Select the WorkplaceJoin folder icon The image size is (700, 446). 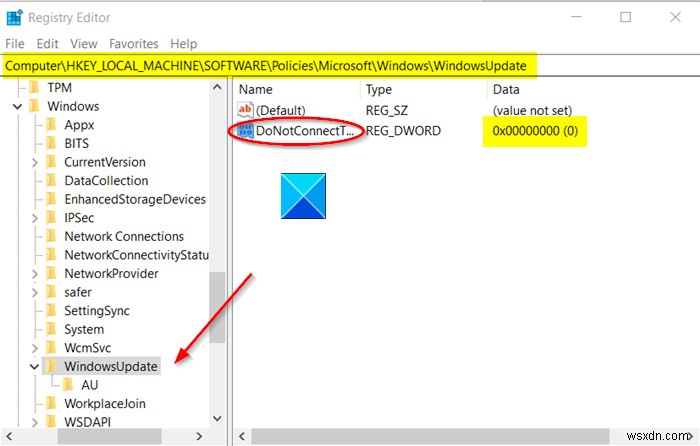tap(51, 404)
